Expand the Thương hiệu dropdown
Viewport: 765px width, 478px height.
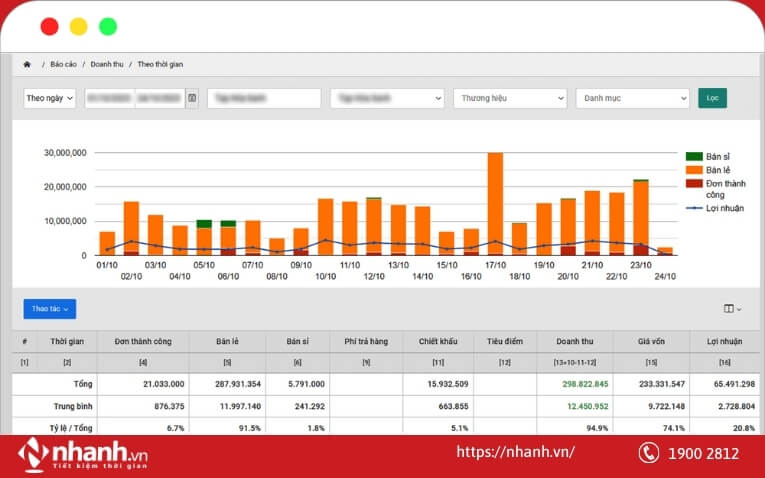[510, 98]
